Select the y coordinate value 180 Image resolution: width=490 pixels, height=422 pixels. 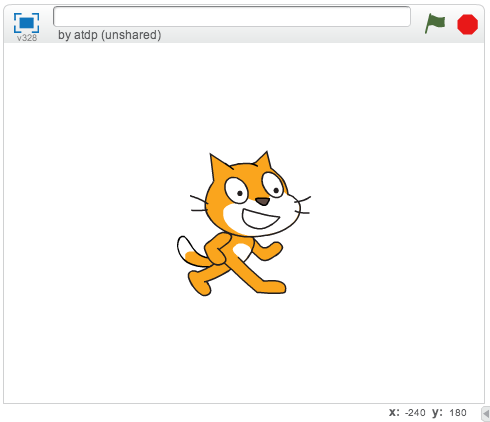(458, 413)
